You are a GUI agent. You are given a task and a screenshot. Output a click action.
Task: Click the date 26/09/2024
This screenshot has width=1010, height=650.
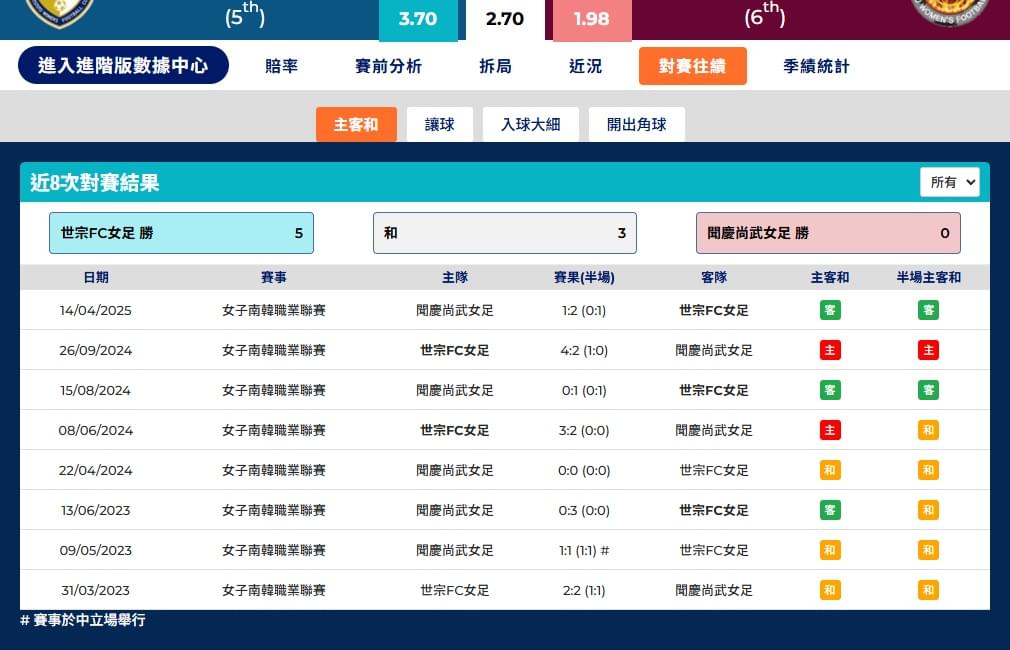tap(95, 350)
